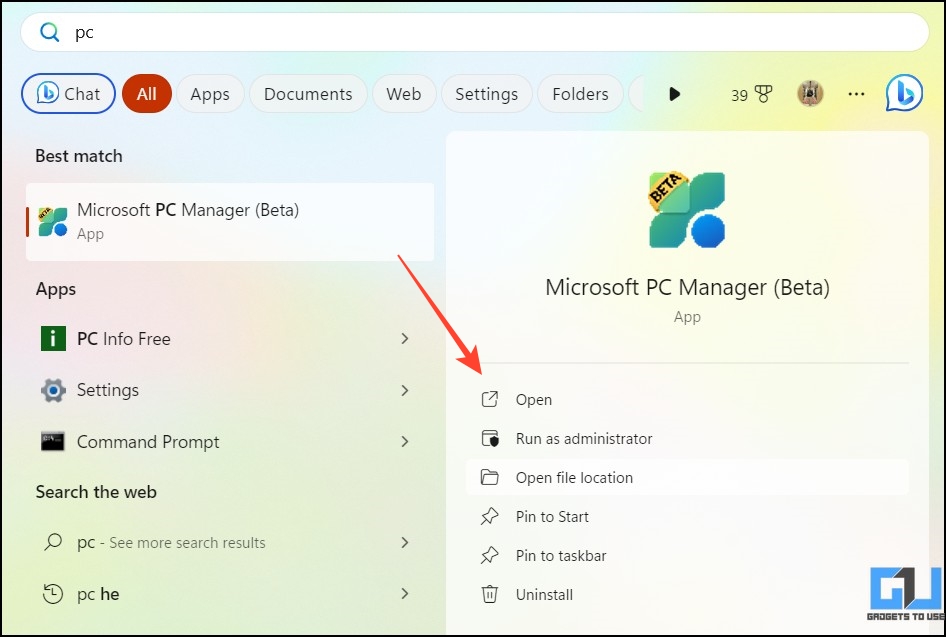This screenshot has height=637, width=946.
Task: Click the Uninstall trash icon
Action: click(x=489, y=594)
